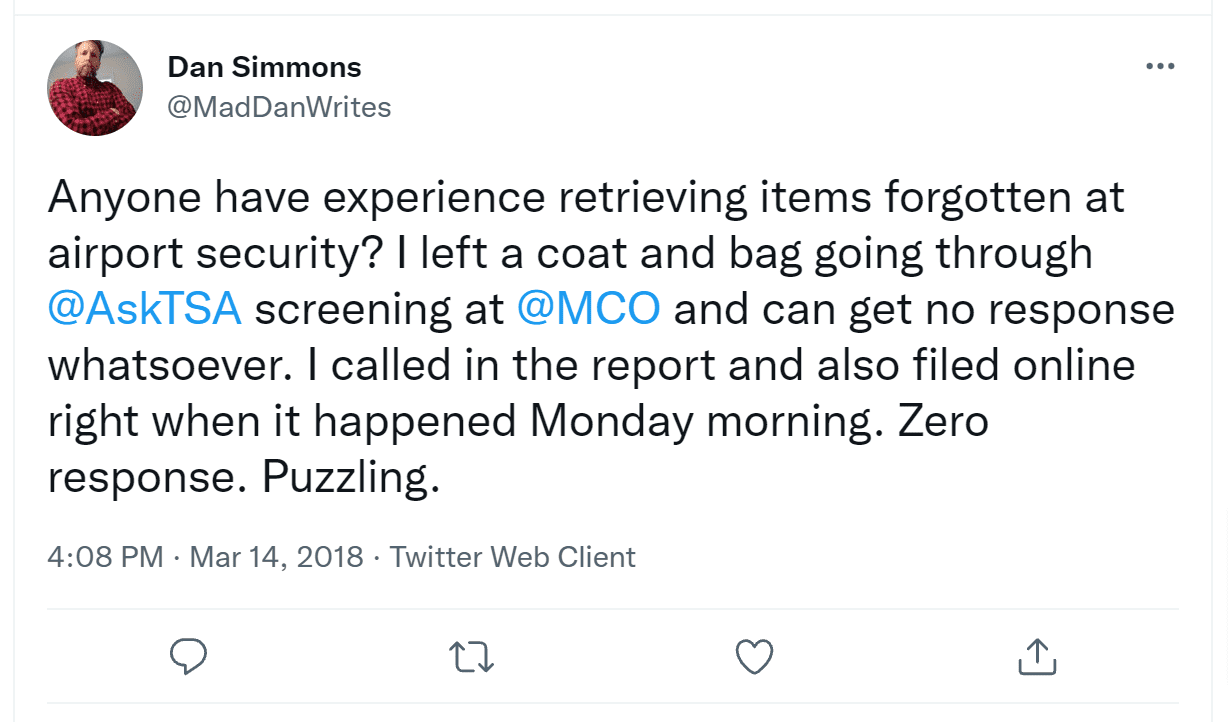Open the @MCO mention link
The image size is (1228, 722).
click(x=589, y=309)
